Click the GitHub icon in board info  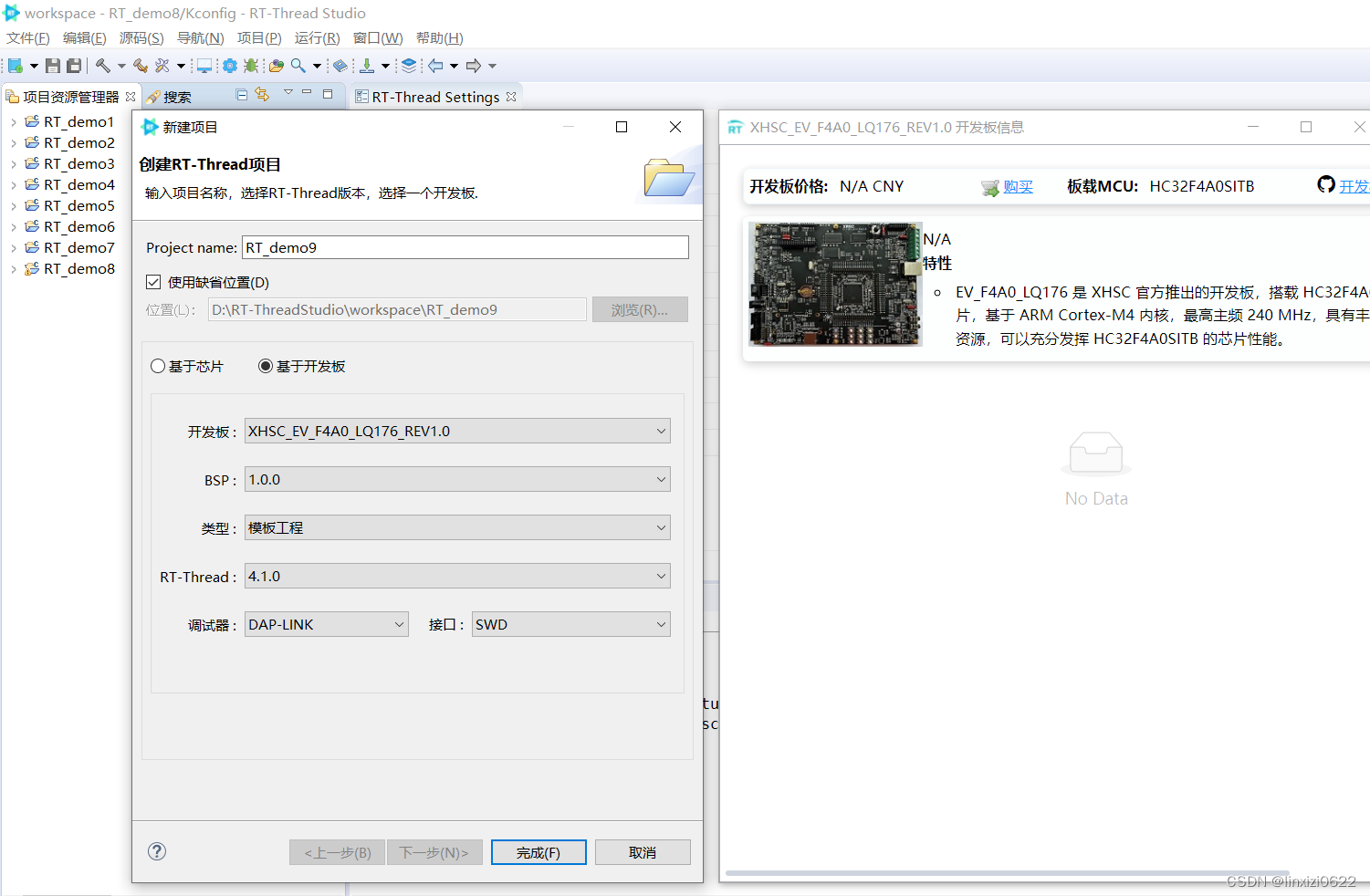(x=1326, y=184)
